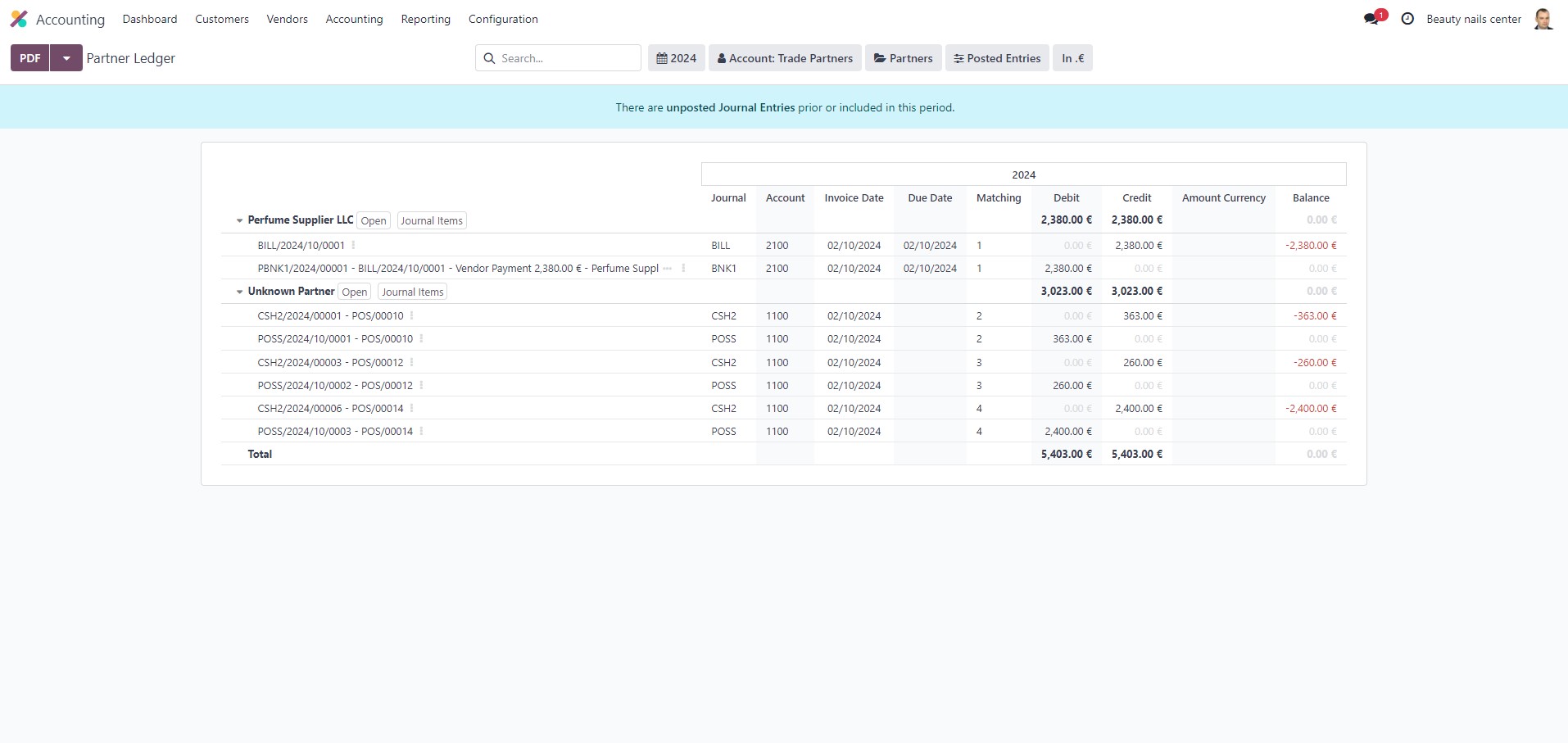Click the calendar icon on the 2024 filter
Screen dimensions: 1568x743
[664, 57]
